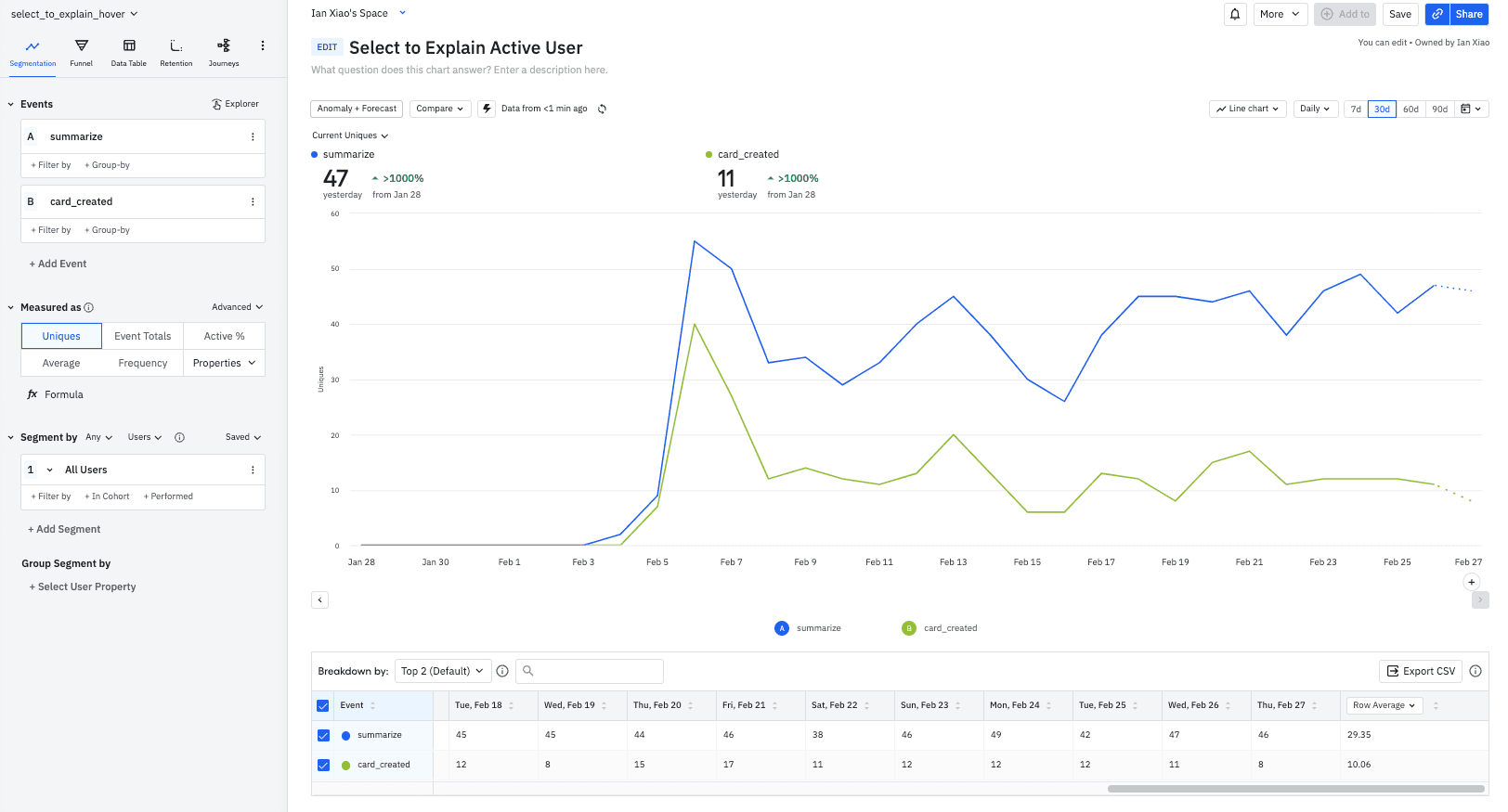
Task: Open the Row Average dropdown
Action: pyautogui.click(x=1384, y=705)
